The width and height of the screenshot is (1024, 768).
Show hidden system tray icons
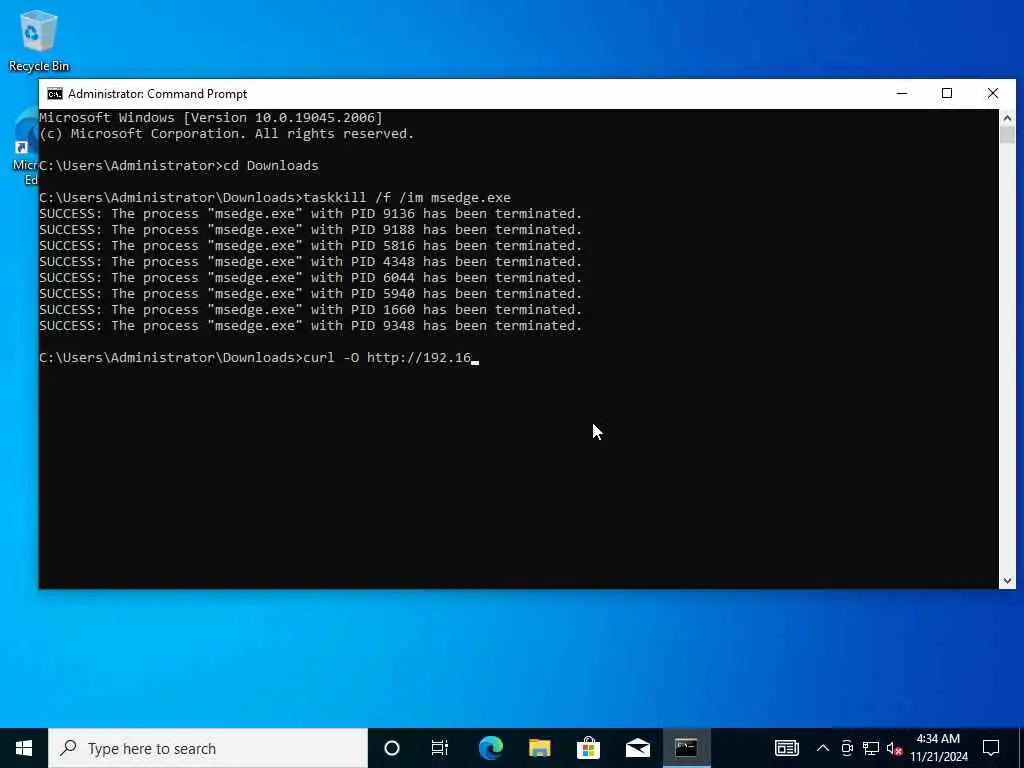(x=823, y=748)
